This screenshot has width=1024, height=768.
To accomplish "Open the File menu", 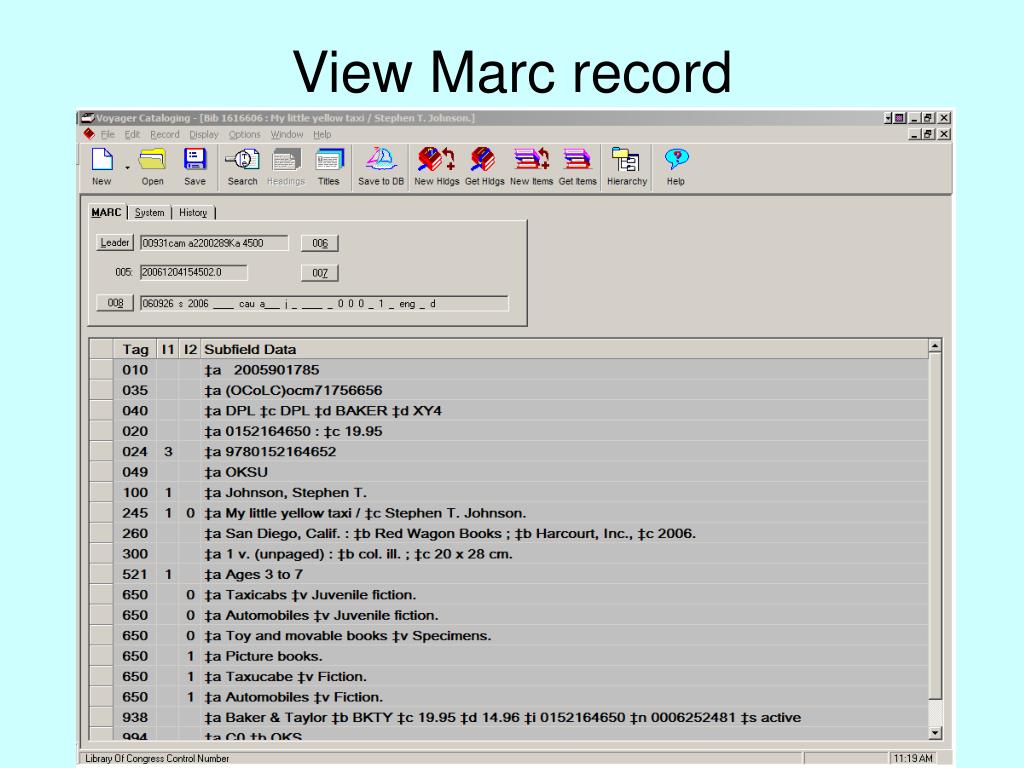I will pyautogui.click(x=108, y=135).
